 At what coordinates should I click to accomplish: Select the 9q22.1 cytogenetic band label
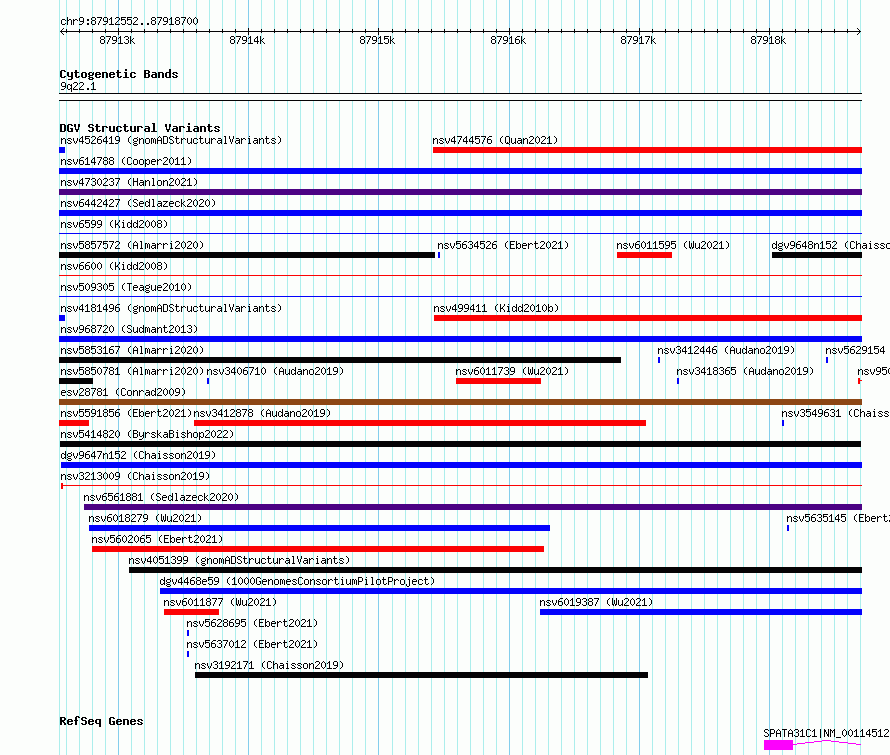(x=78, y=86)
